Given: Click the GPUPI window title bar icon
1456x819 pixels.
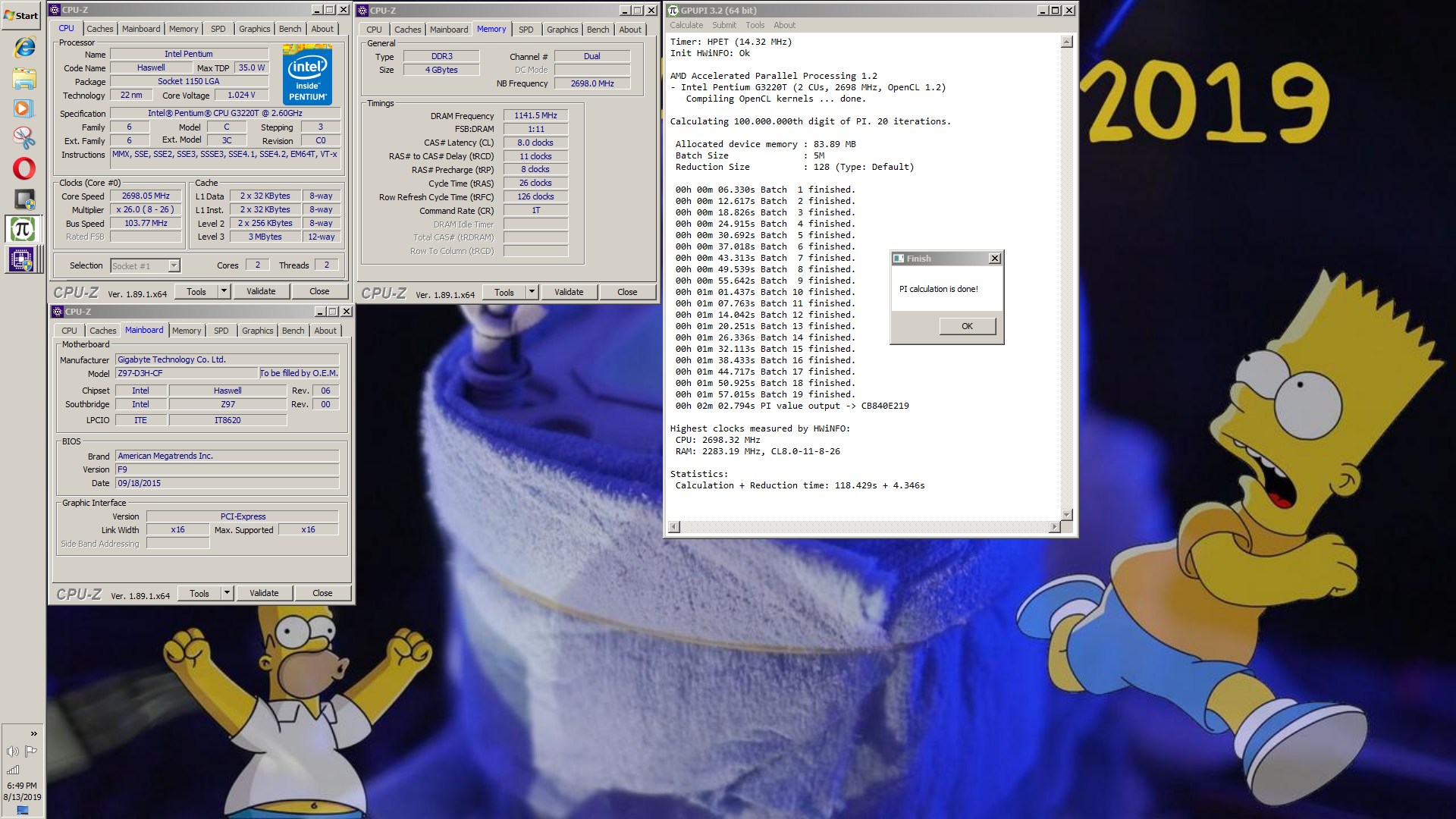Looking at the screenshot, I should [673, 11].
